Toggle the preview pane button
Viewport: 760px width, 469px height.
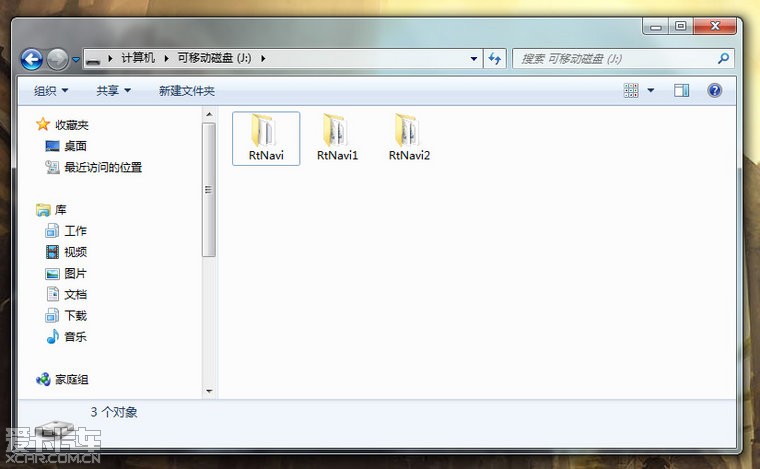point(681,91)
